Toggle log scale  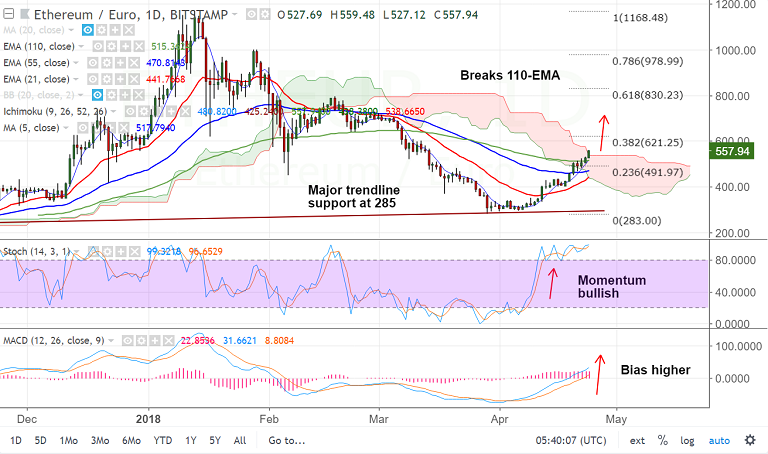pyautogui.click(x=687, y=440)
